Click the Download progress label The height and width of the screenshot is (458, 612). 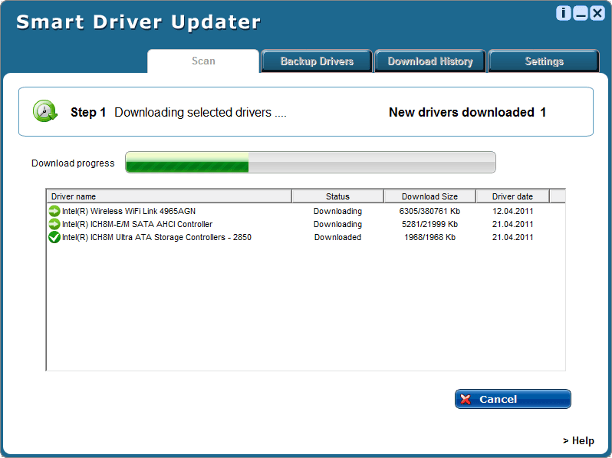[73, 163]
